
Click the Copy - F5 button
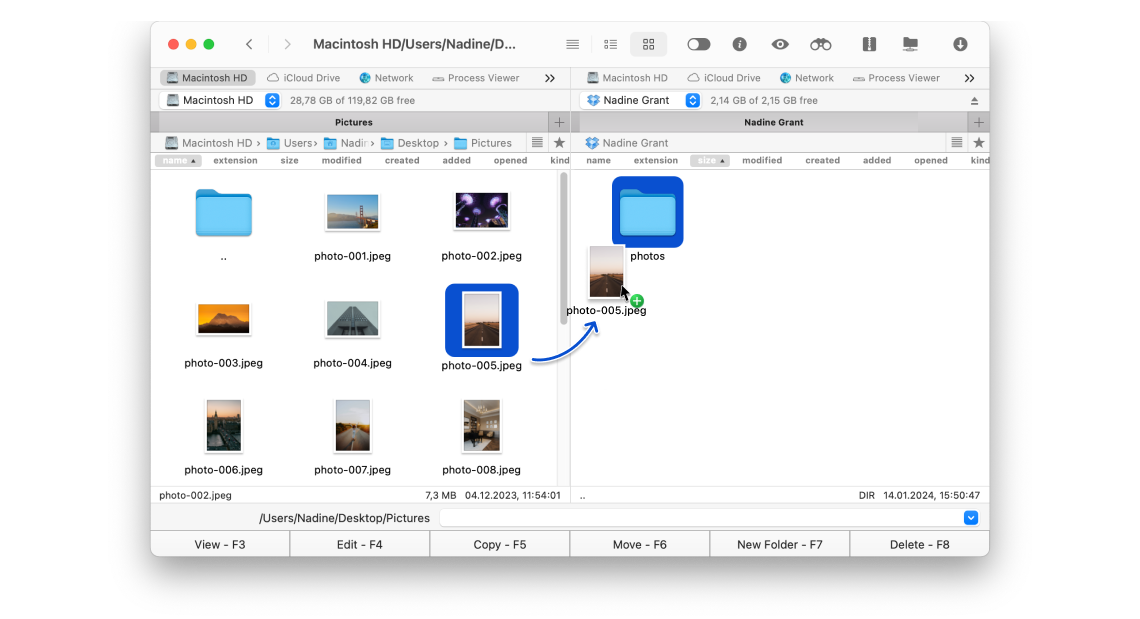(x=500, y=544)
